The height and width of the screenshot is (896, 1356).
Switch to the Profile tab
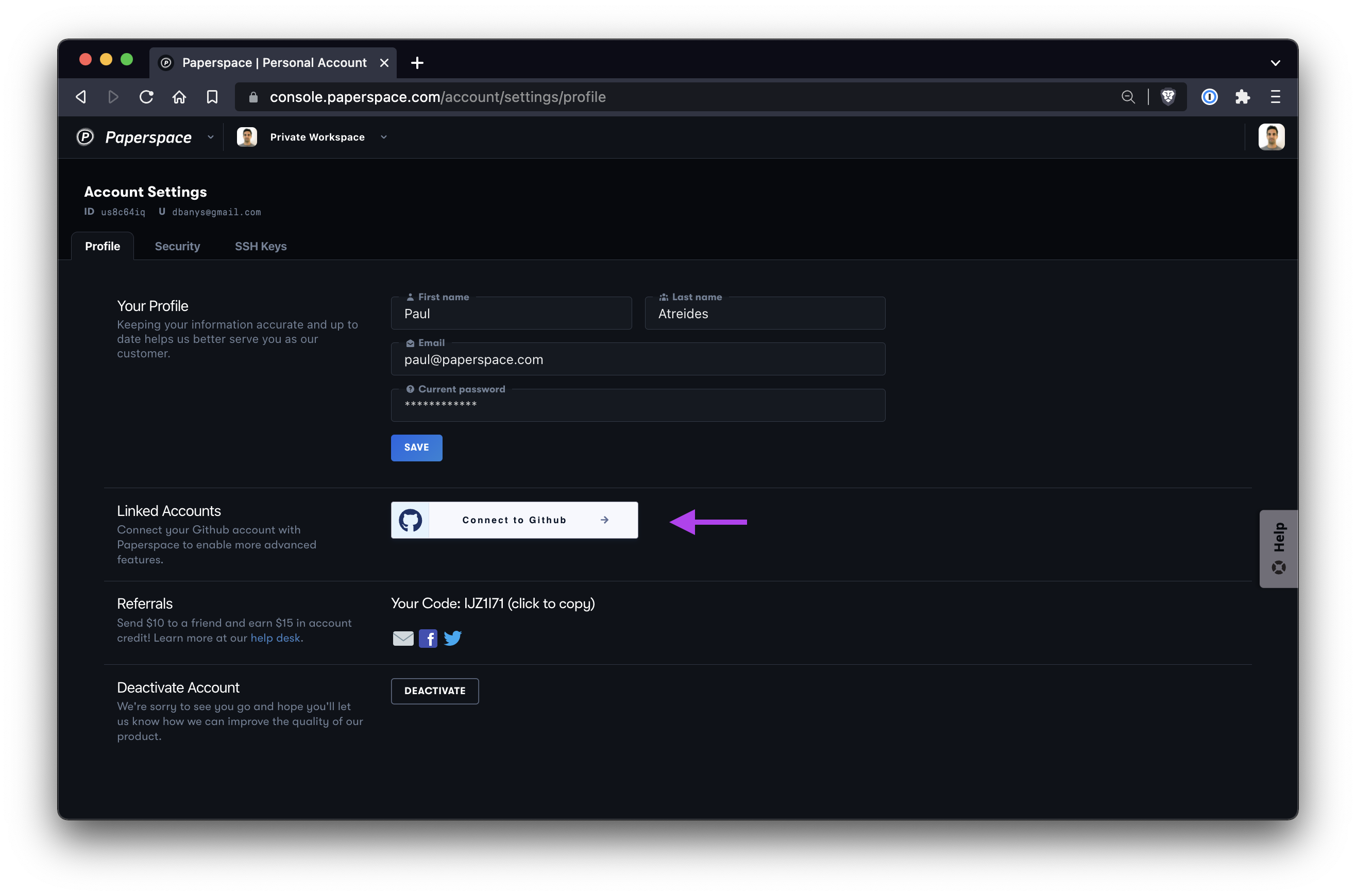(x=103, y=246)
